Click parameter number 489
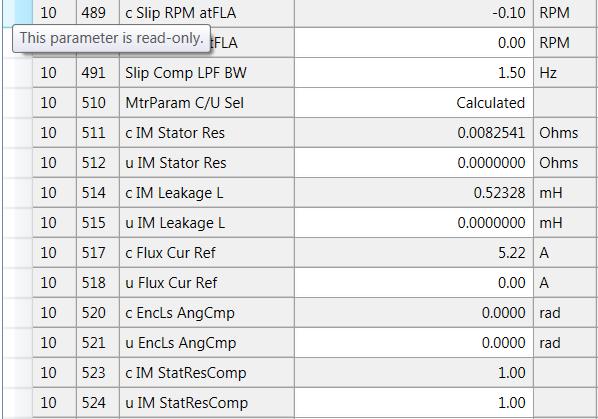 click(x=93, y=13)
